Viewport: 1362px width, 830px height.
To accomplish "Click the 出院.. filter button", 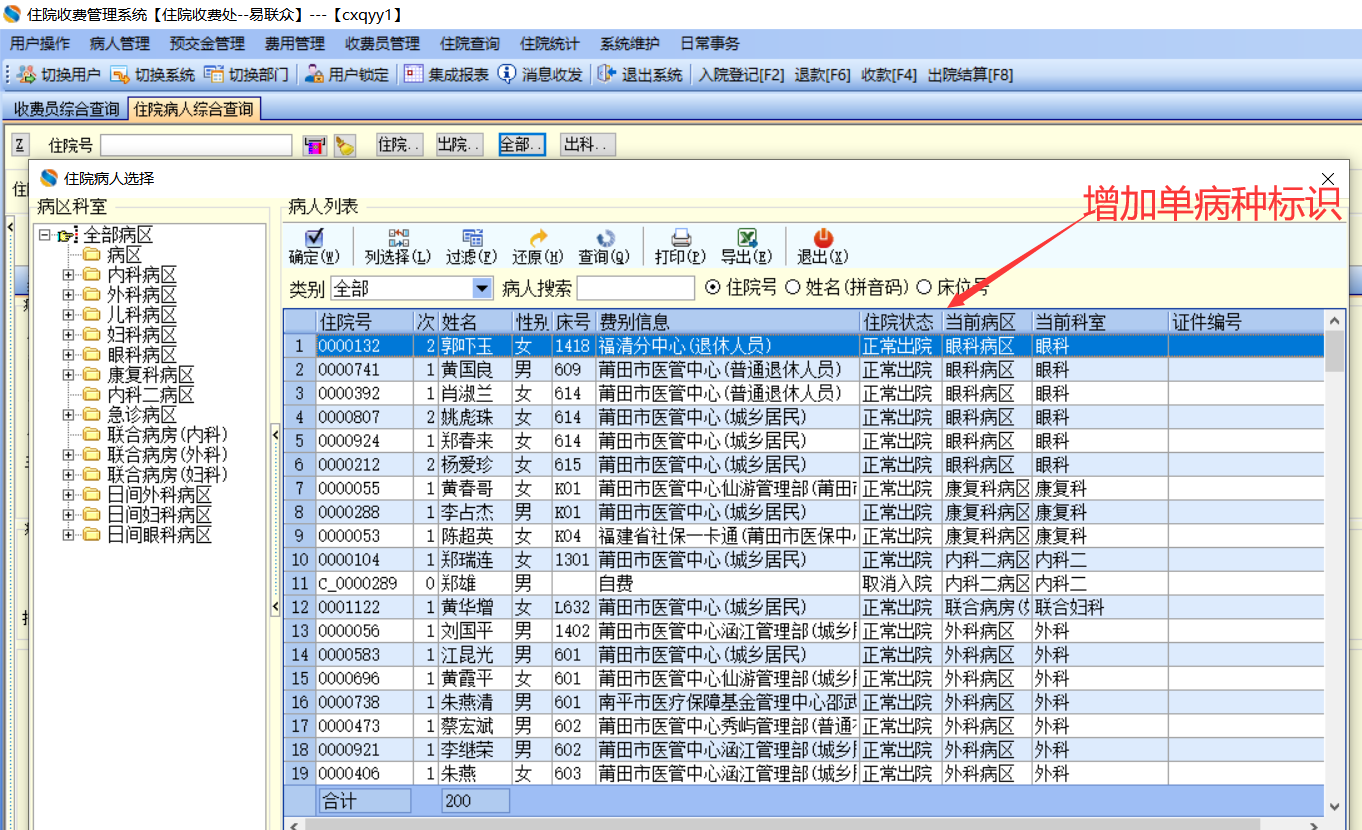I will pos(460,145).
